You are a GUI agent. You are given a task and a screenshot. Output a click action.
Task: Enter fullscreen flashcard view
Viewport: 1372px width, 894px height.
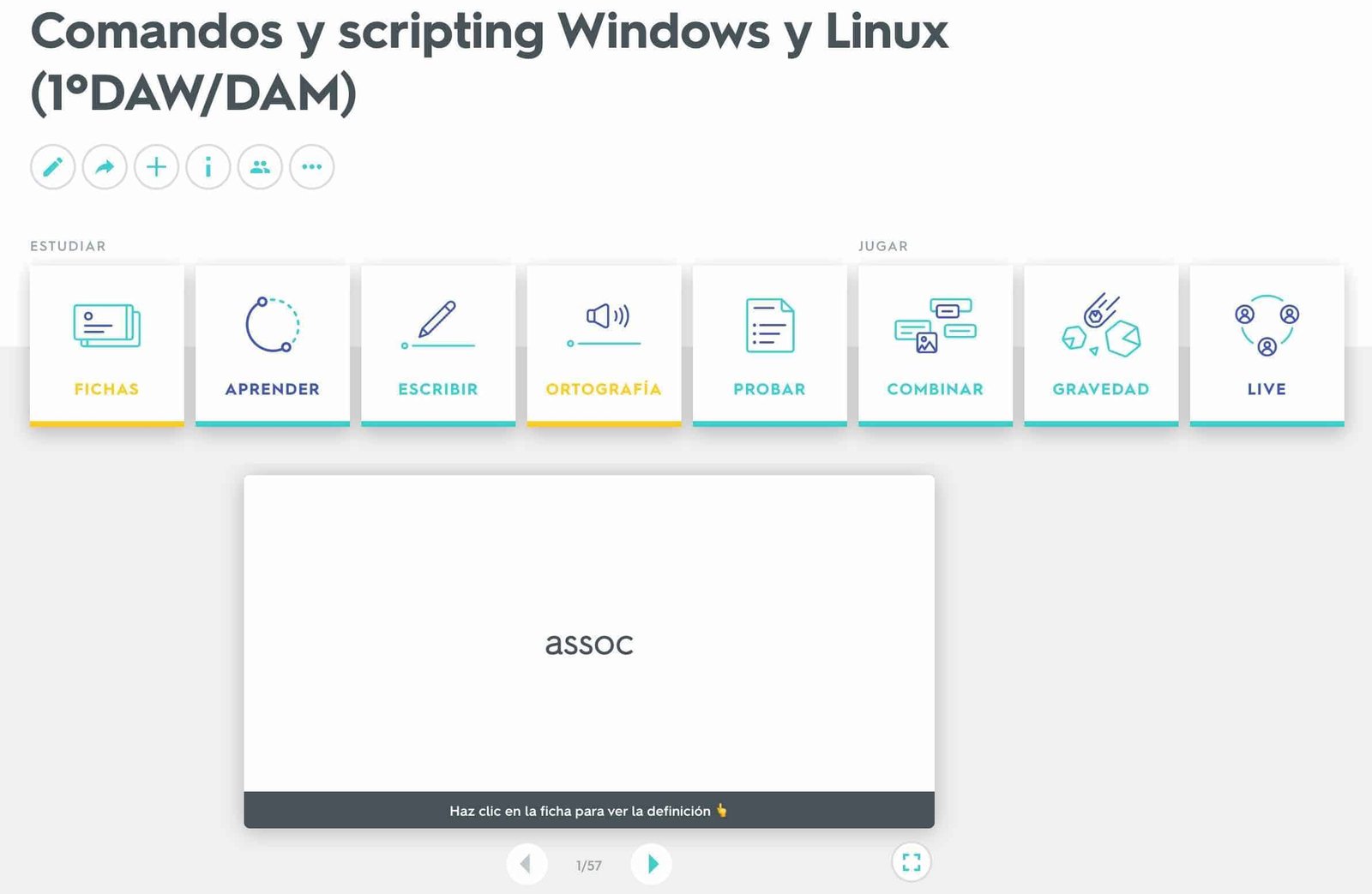[x=912, y=862]
